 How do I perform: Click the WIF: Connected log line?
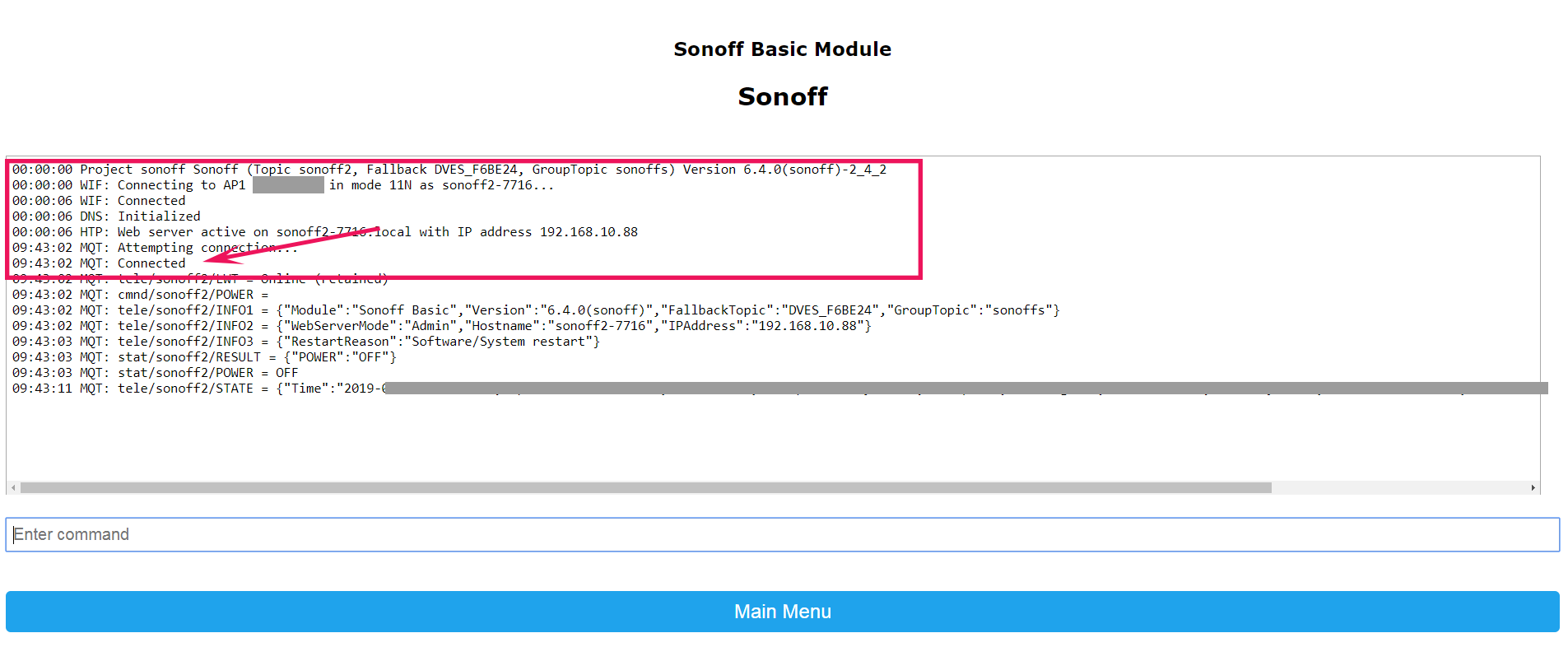(99, 201)
